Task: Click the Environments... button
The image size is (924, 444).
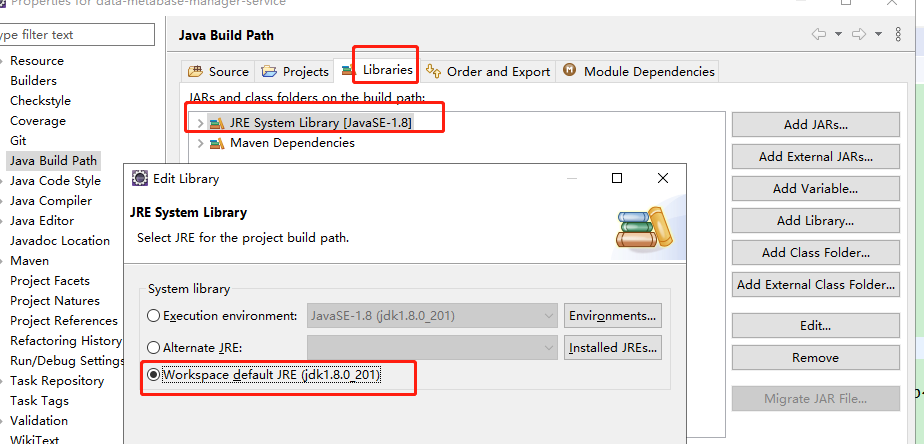Action: pyautogui.click(x=612, y=316)
